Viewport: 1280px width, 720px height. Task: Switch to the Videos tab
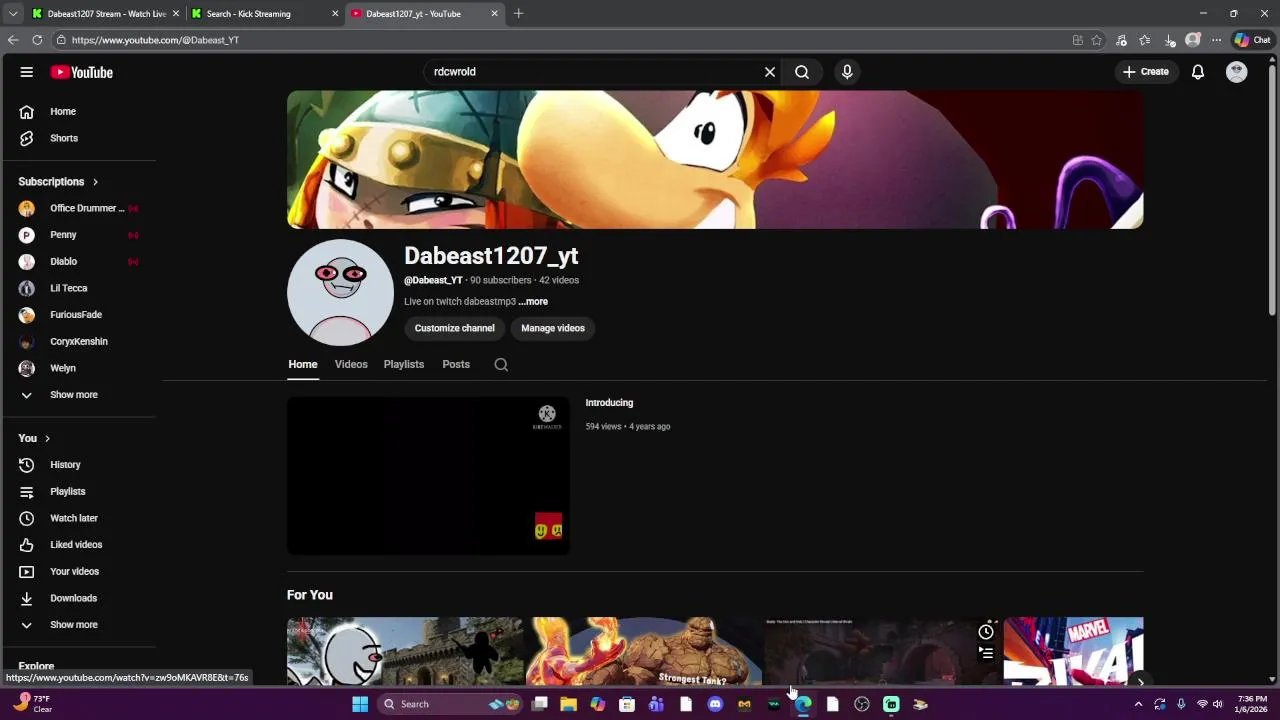351,364
